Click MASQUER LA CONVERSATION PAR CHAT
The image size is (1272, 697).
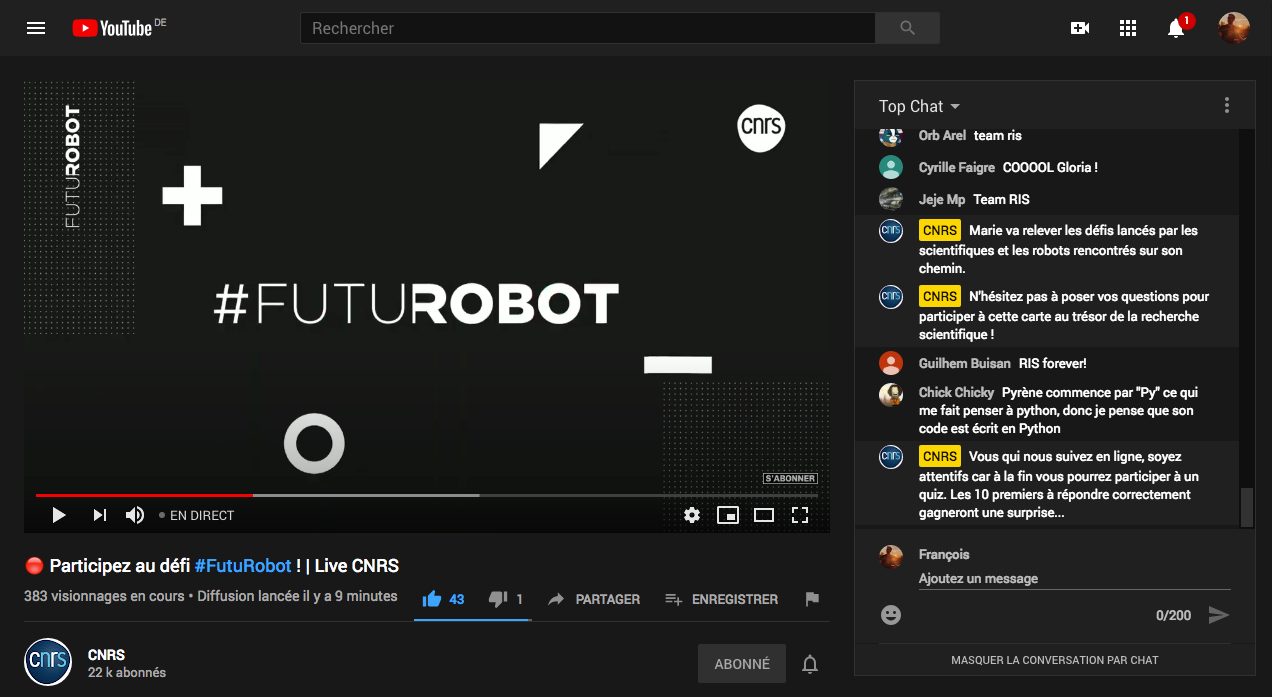[1055, 660]
